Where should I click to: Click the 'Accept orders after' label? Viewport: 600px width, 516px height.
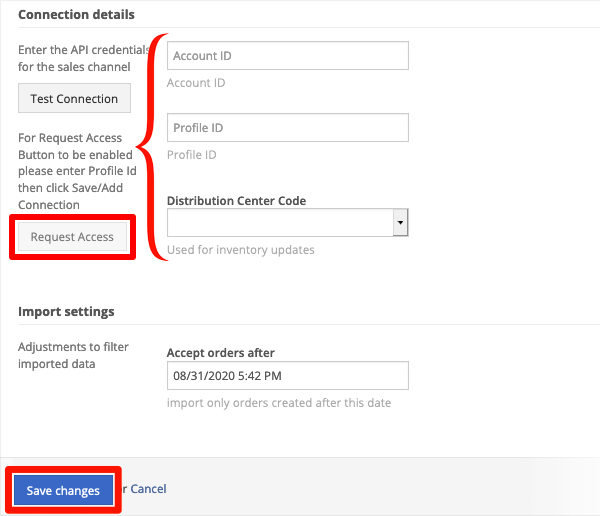coord(221,353)
